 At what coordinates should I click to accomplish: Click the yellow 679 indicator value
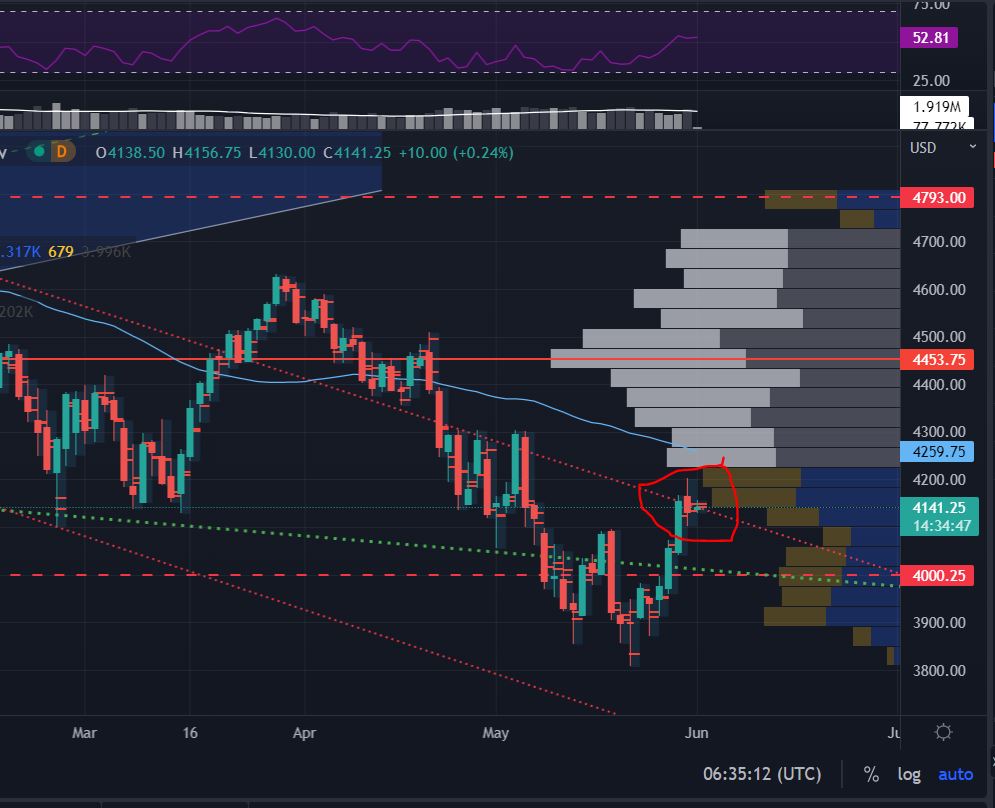tap(61, 251)
